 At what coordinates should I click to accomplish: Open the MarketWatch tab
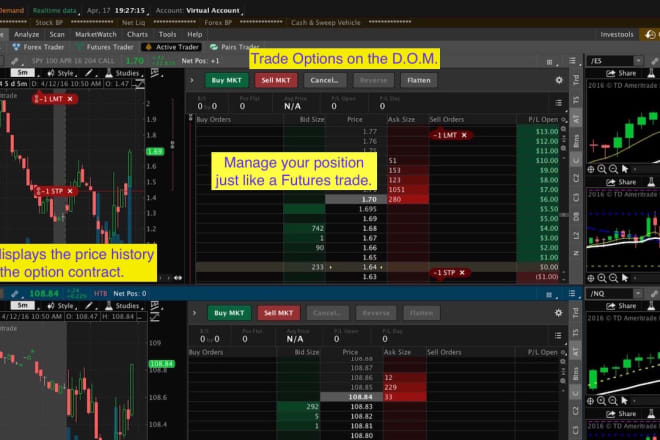(x=96, y=35)
